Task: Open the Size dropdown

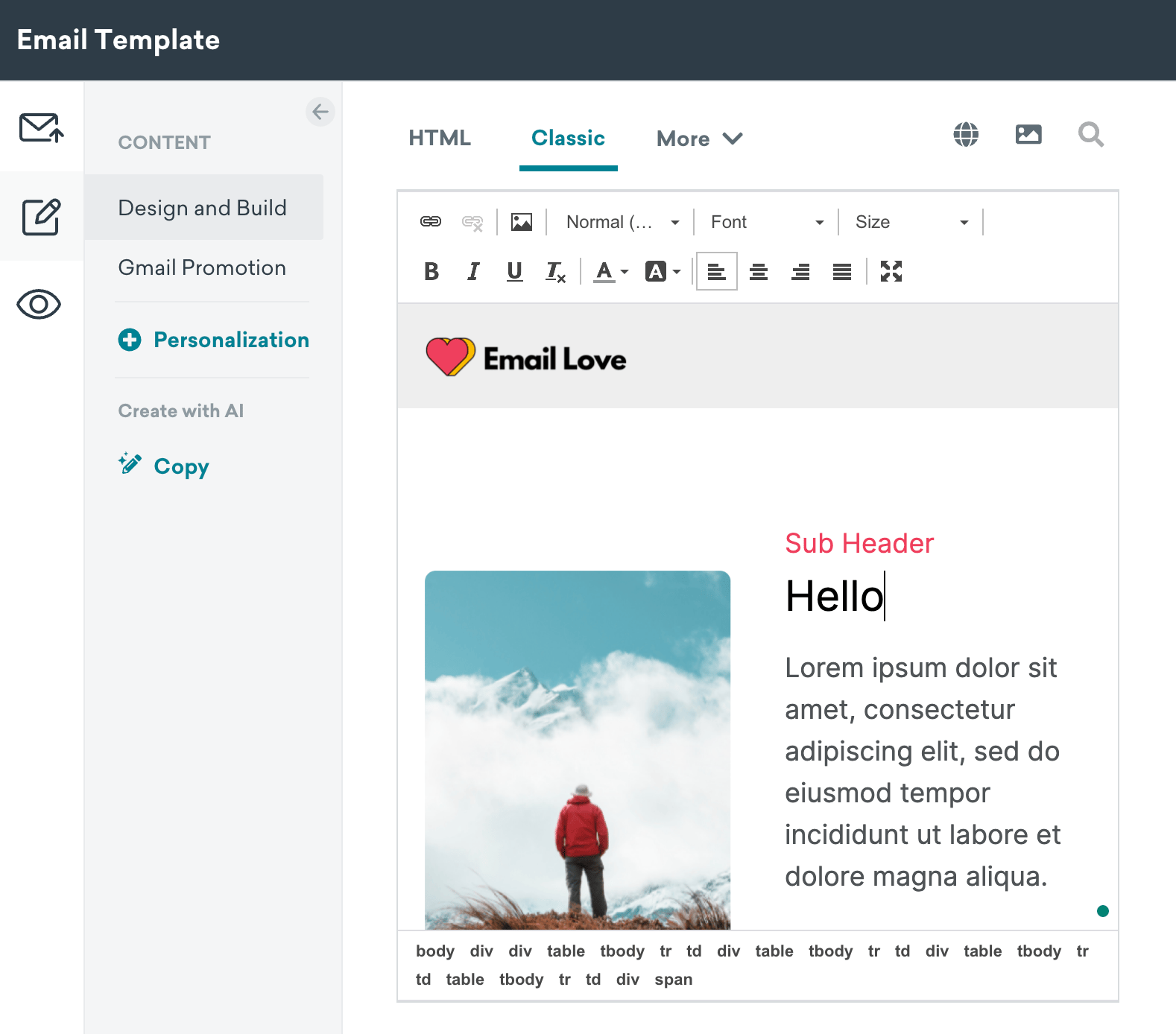Action: 911,222
